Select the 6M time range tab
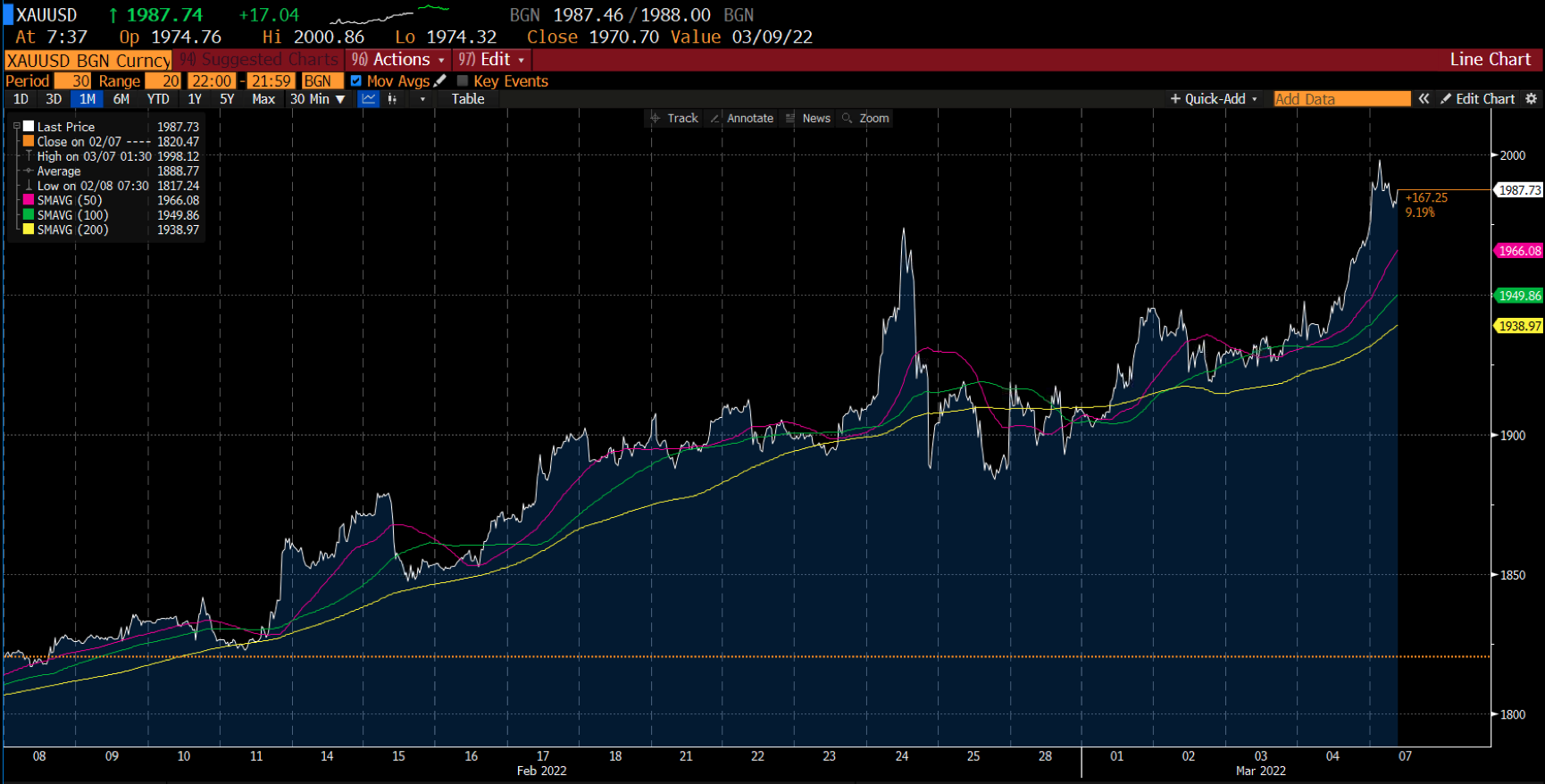 point(121,99)
